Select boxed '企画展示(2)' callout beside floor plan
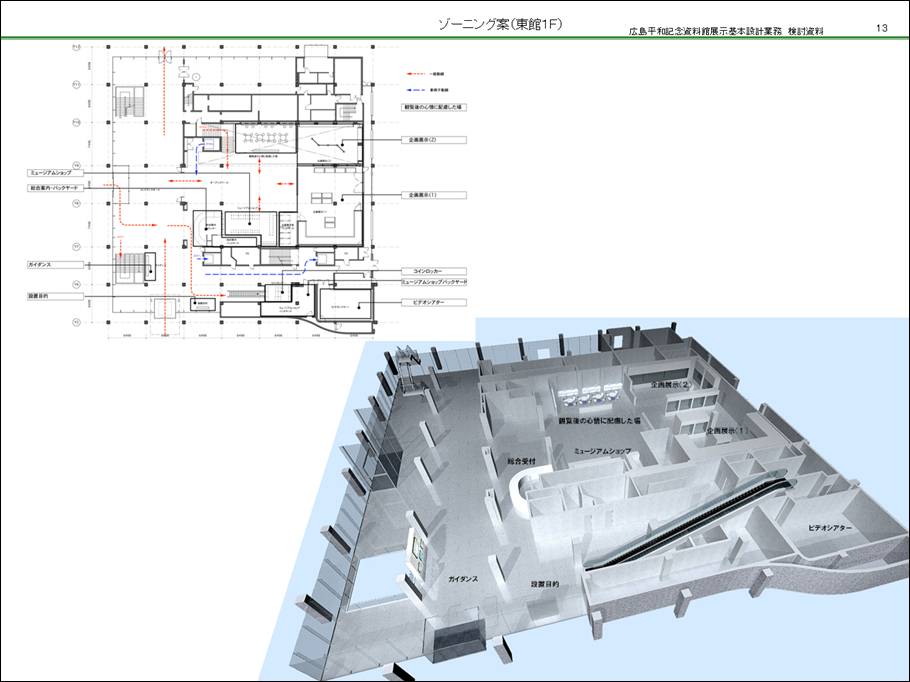This screenshot has height=682, width=910. [x=434, y=140]
